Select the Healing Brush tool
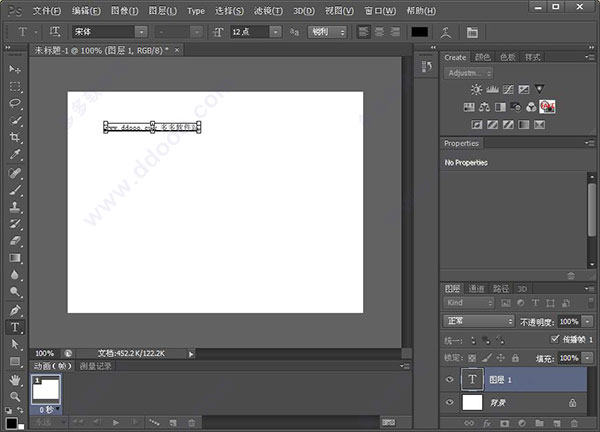This screenshot has height=432, width=600. click(15, 173)
